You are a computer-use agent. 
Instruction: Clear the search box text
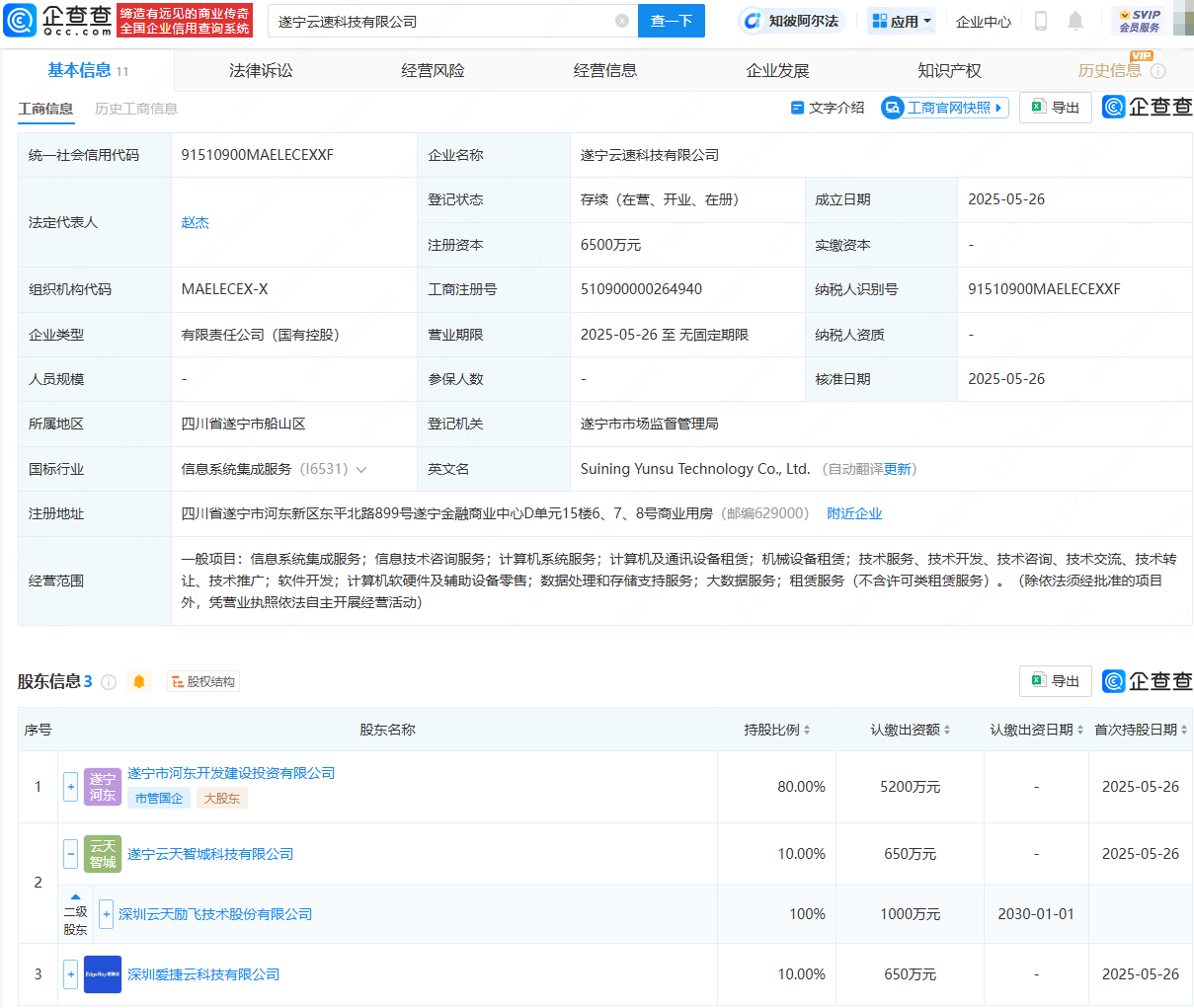click(x=622, y=21)
